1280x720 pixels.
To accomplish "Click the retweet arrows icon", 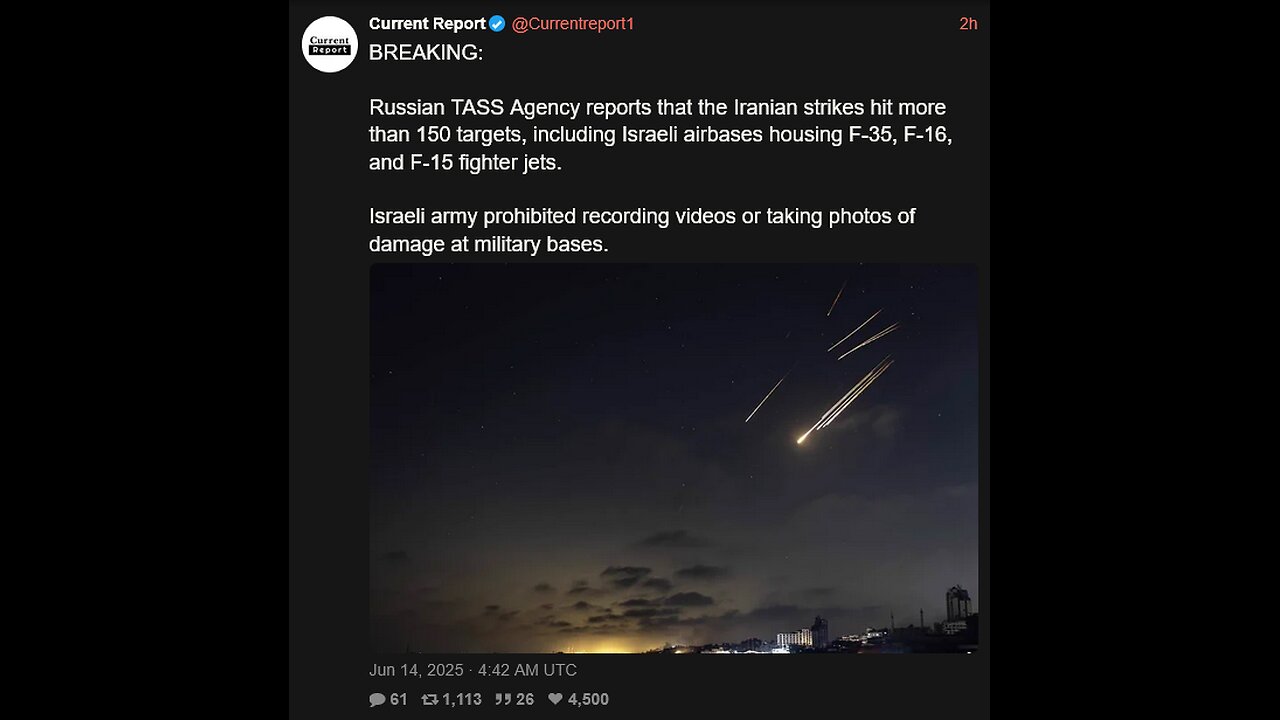I will coord(430,699).
